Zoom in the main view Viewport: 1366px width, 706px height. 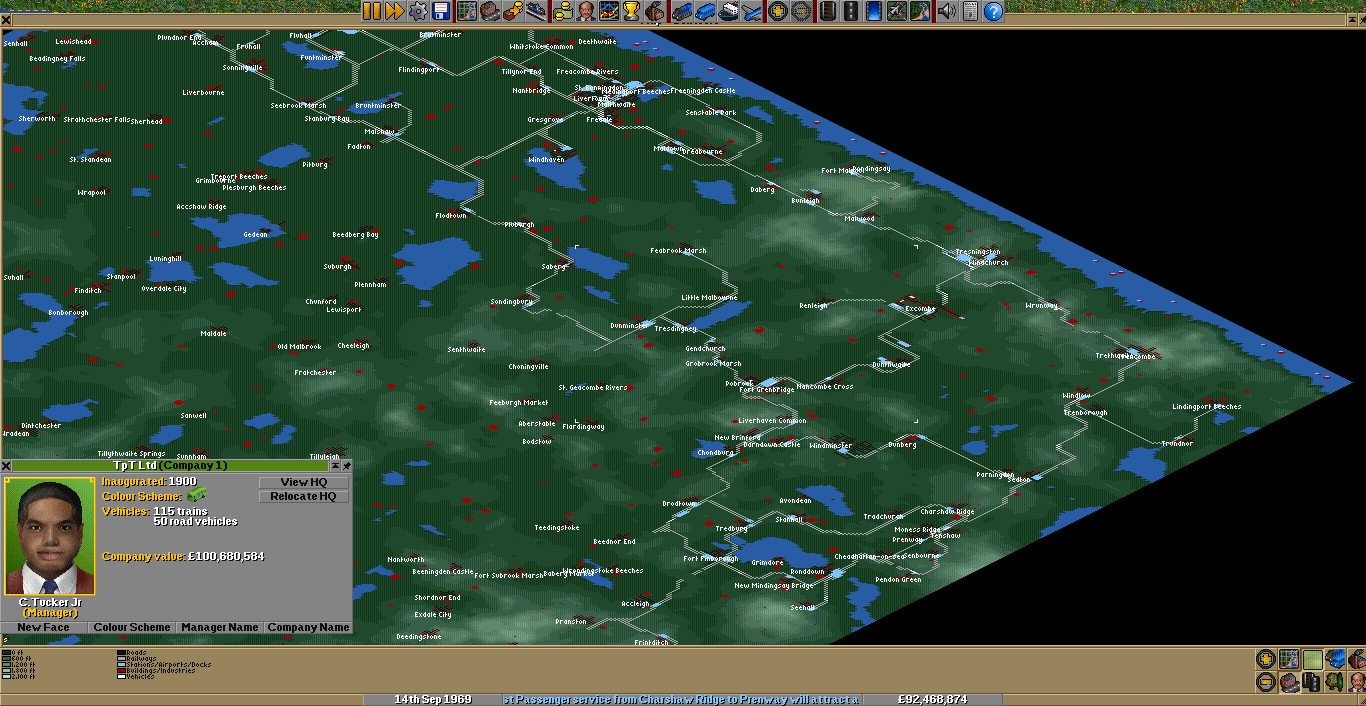tap(776, 11)
